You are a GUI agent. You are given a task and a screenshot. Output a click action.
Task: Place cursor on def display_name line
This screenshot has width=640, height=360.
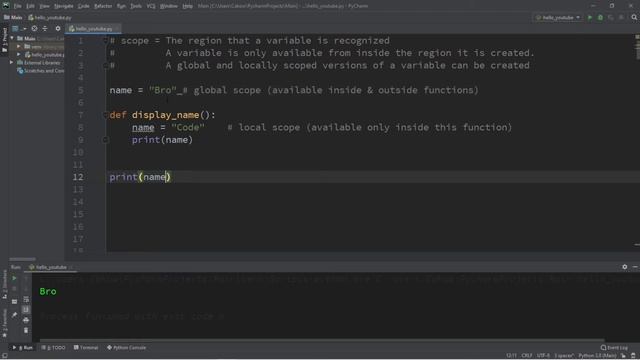pyautogui.click(x=162, y=115)
